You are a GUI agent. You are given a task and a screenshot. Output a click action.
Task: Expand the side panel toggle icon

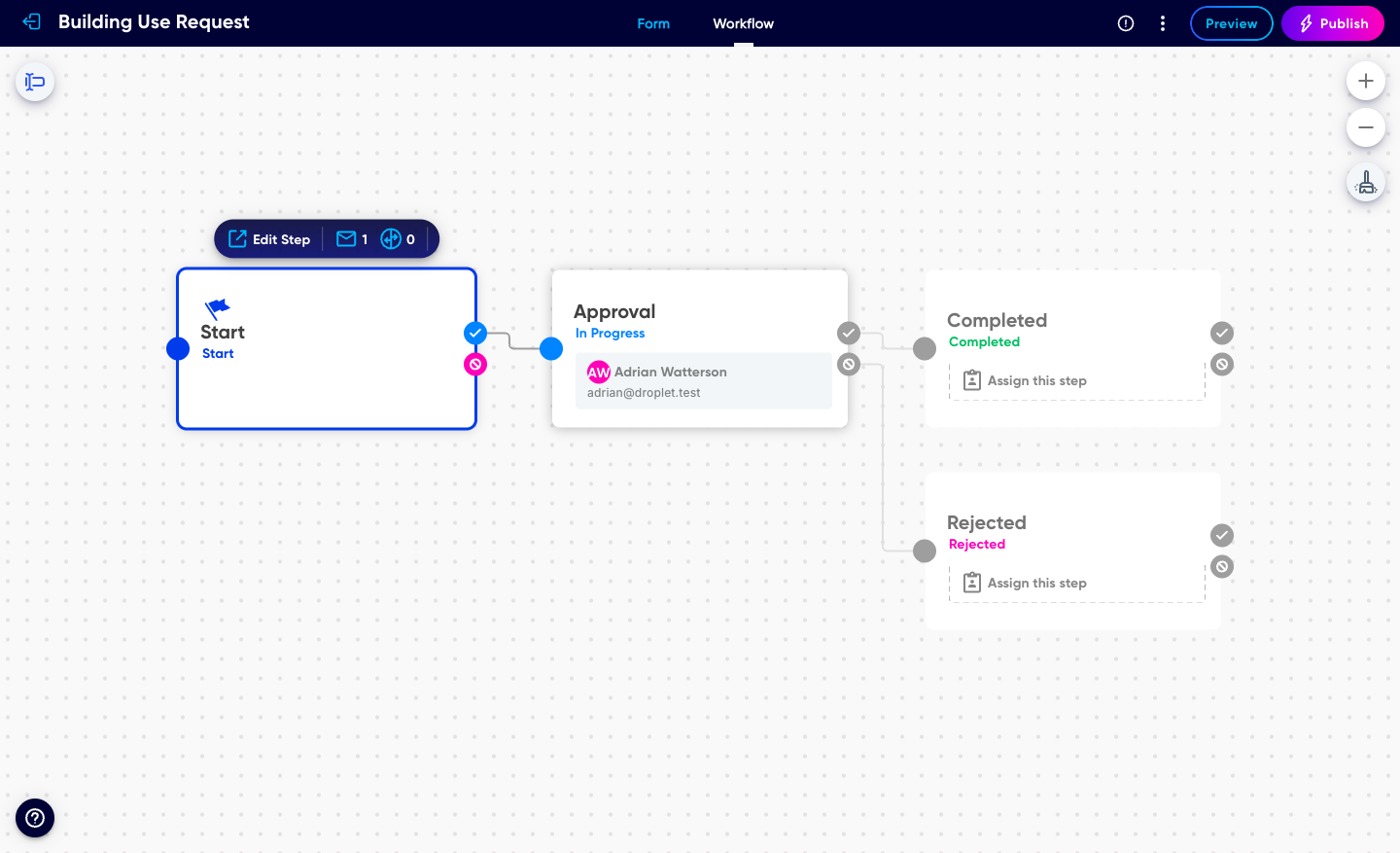(x=35, y=82)
